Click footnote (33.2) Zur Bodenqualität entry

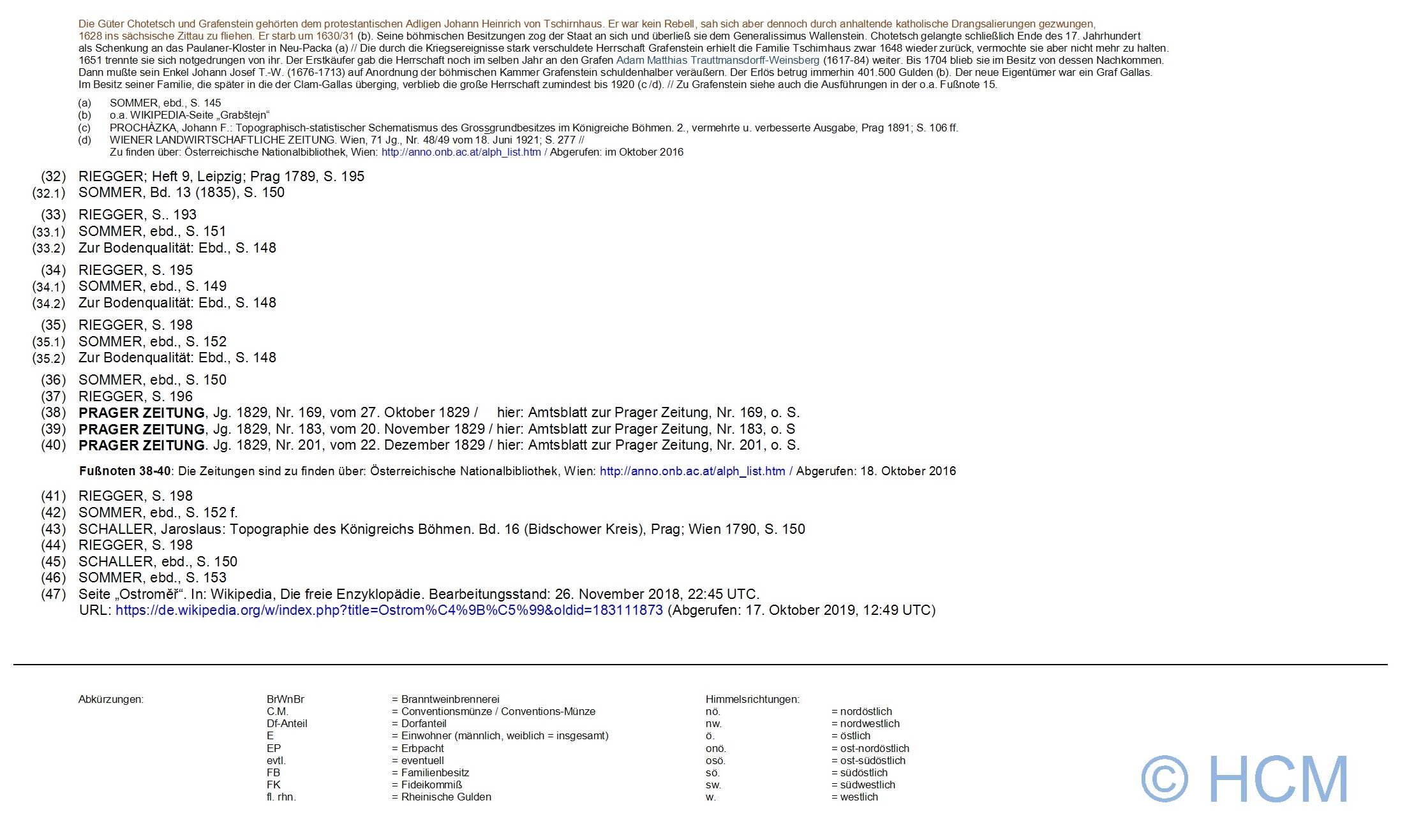tap(177, 248)
